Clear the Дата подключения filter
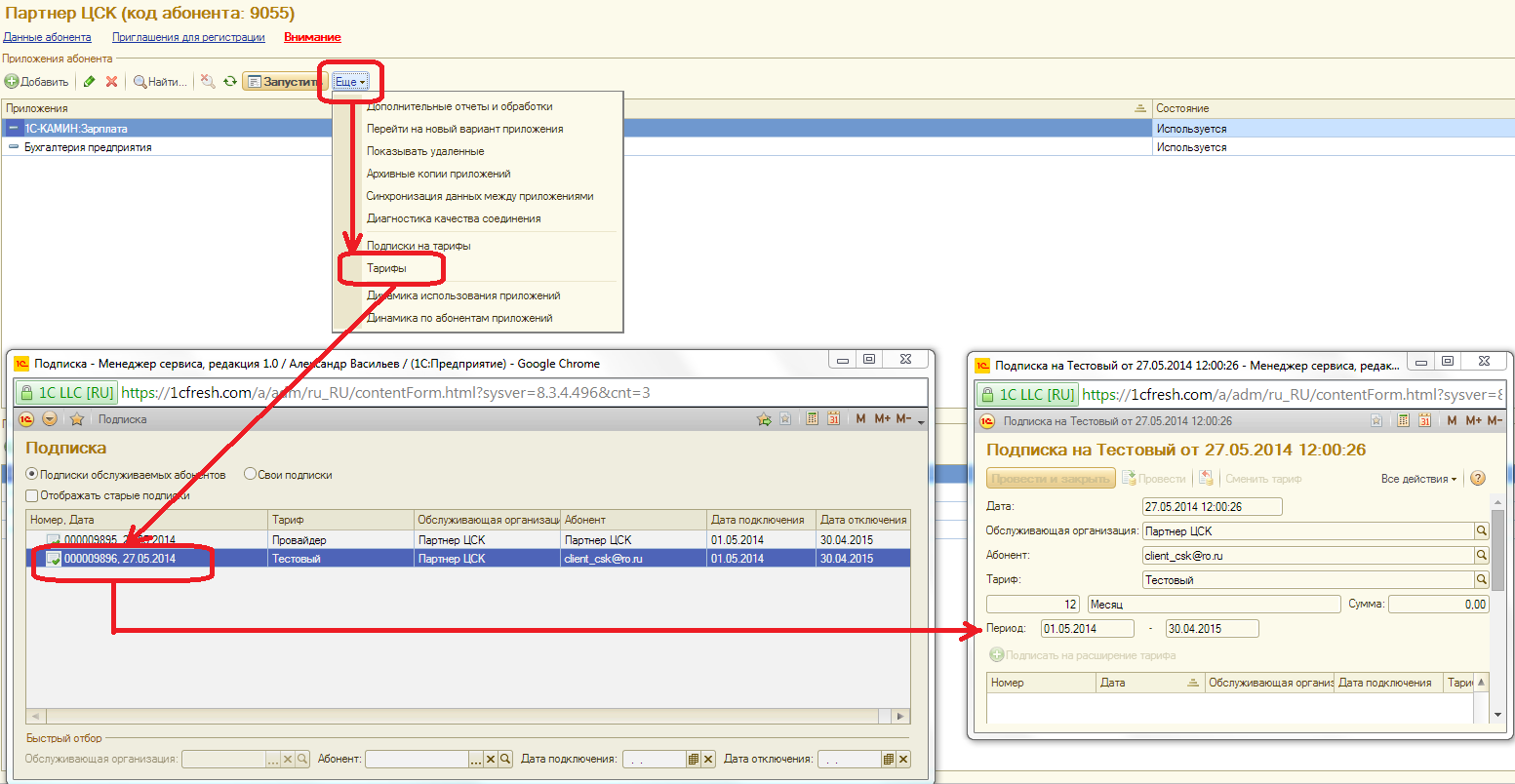This screenshot has height=784, width=1515. pos(708,759)
